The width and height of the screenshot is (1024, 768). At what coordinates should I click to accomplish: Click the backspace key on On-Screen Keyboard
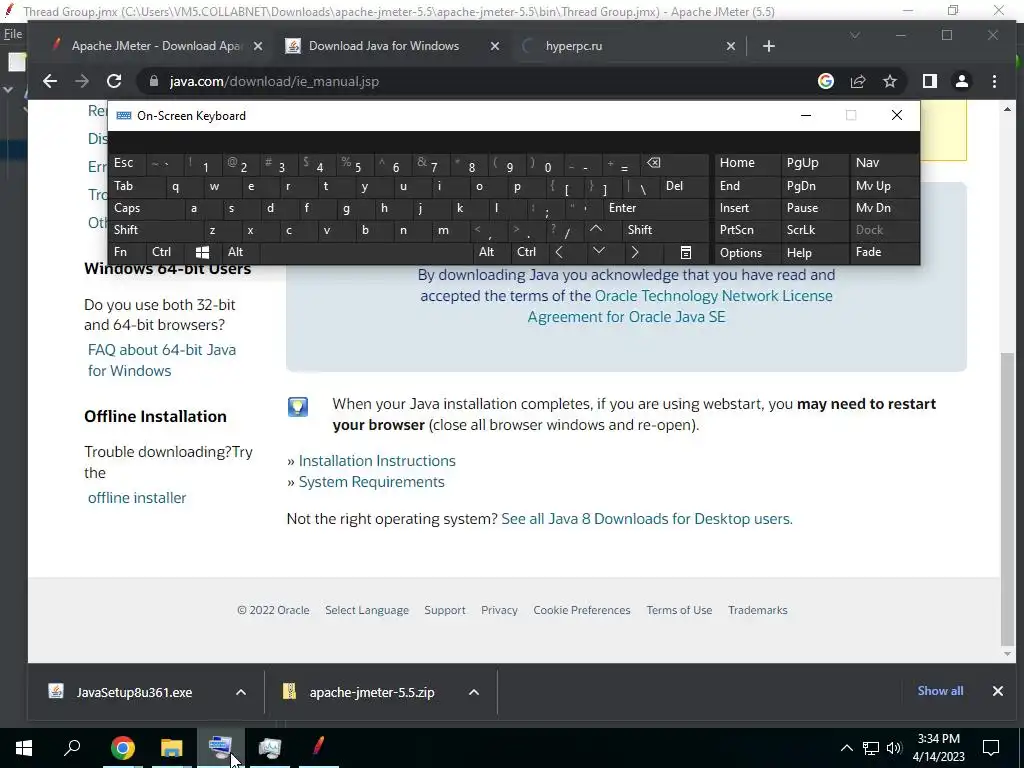[x=653, y=163]
